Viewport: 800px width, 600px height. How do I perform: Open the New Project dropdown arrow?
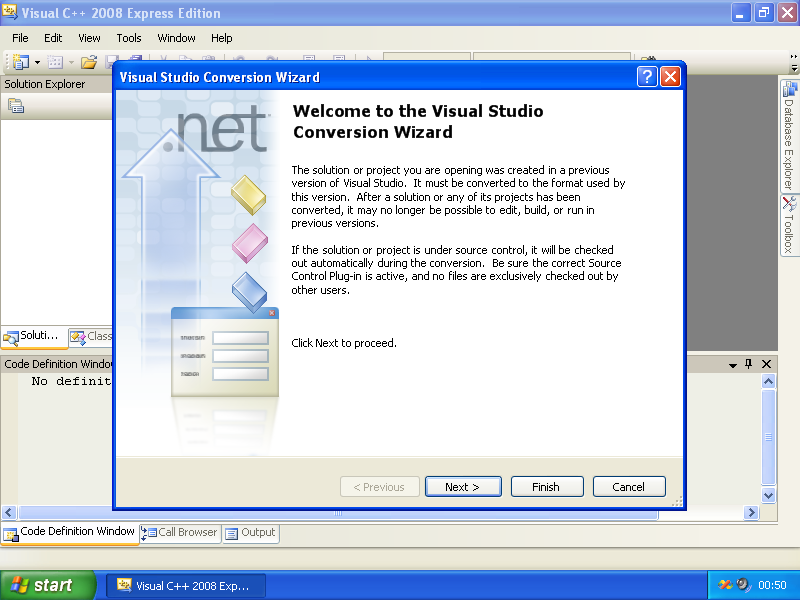click(37, 62)
